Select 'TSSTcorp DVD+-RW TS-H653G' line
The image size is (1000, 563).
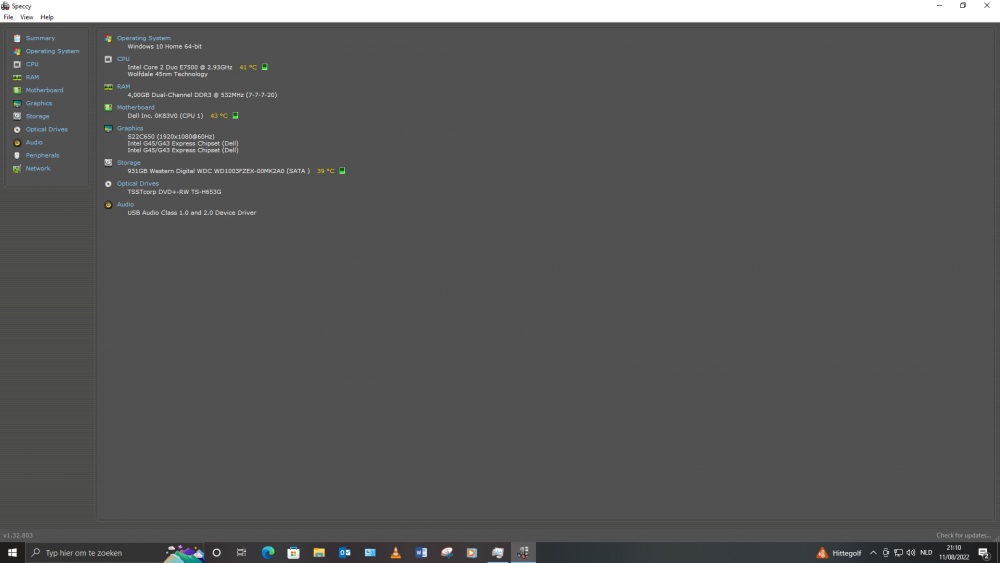[x=174, y=192]
